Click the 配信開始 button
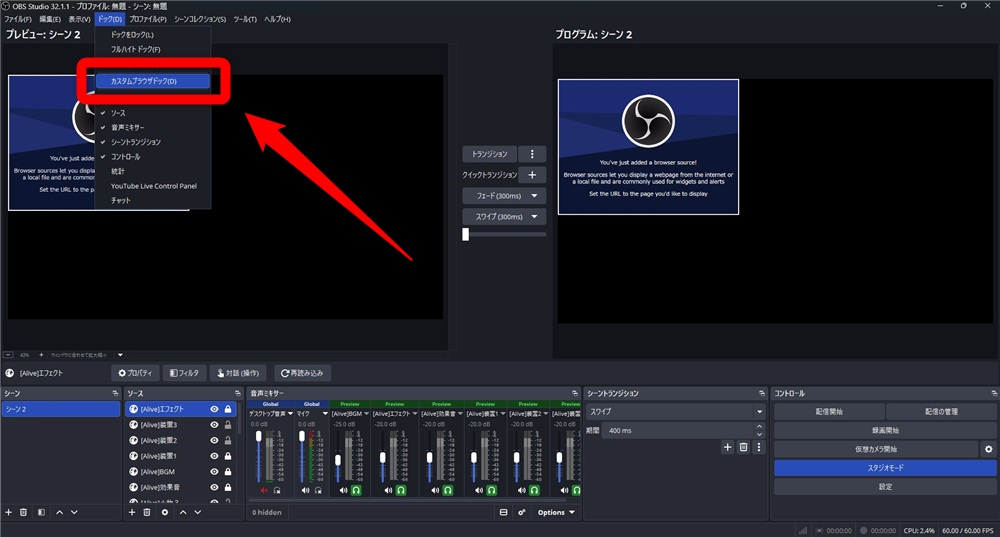The width and height of the screenshot is (1000, 537). coord(829,412)
